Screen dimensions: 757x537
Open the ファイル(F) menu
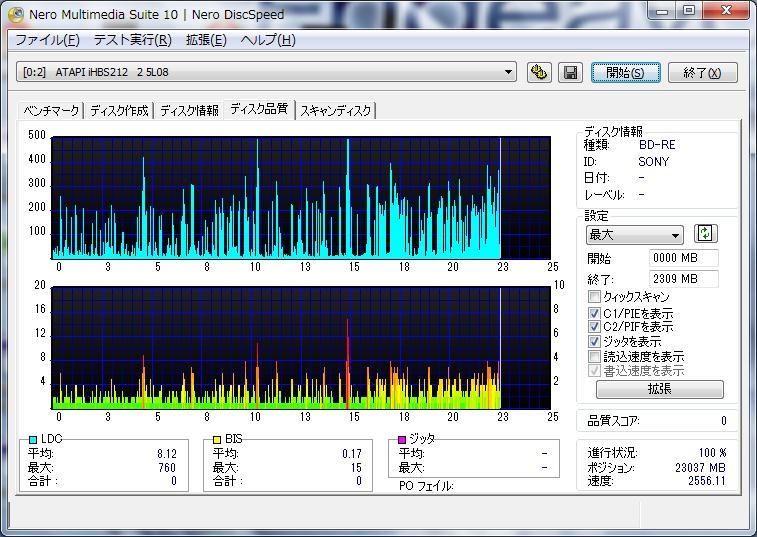(x=47, y=40)
